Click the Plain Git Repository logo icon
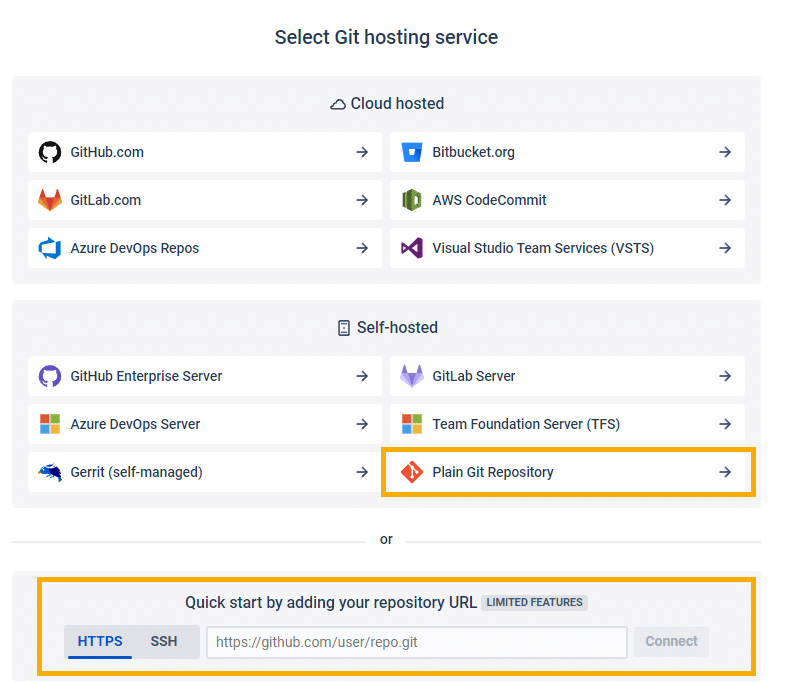The height and width of the screenshot is (682, 794). [412, 472]
